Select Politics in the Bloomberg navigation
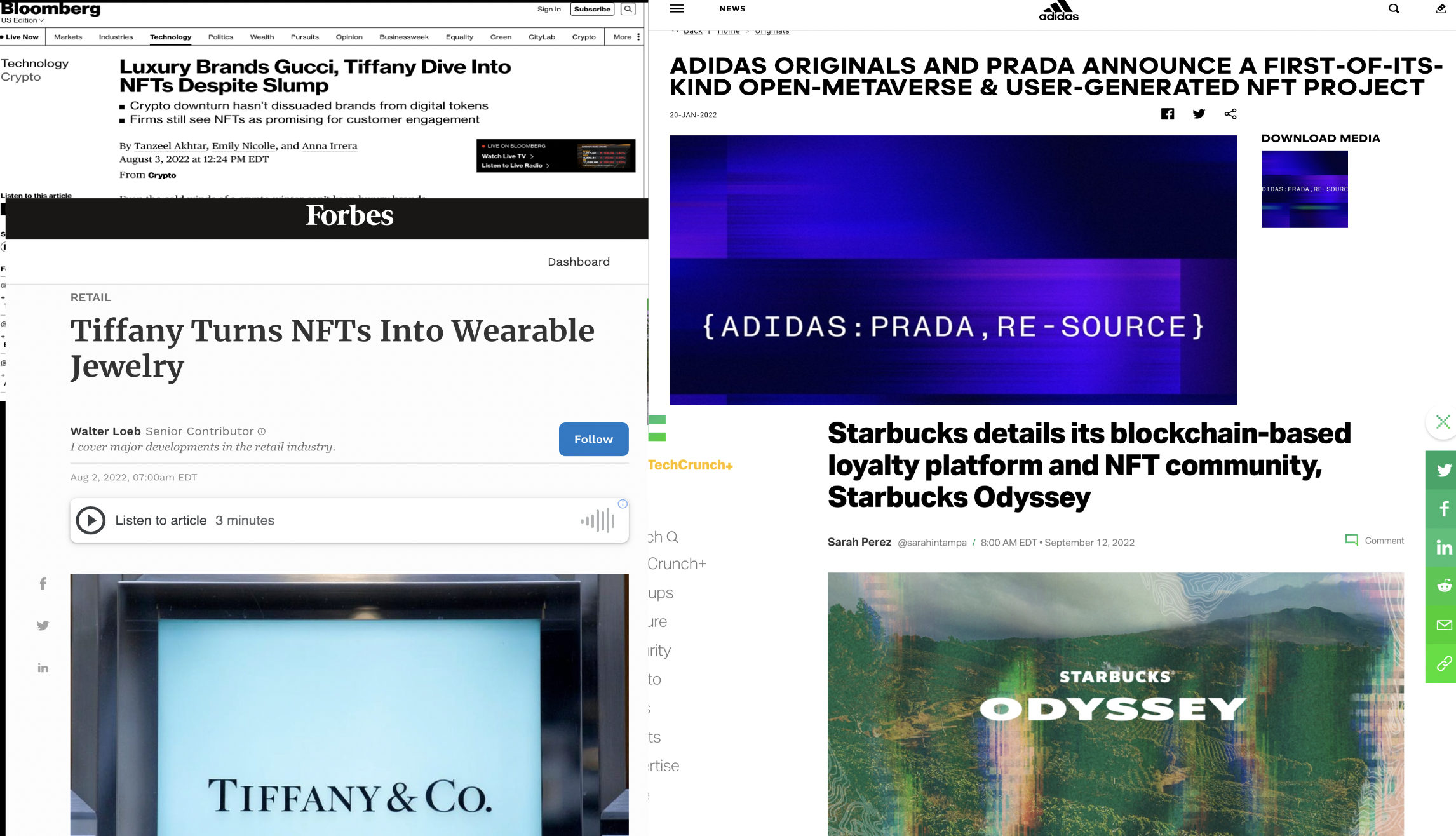 [x=220, y=37]
